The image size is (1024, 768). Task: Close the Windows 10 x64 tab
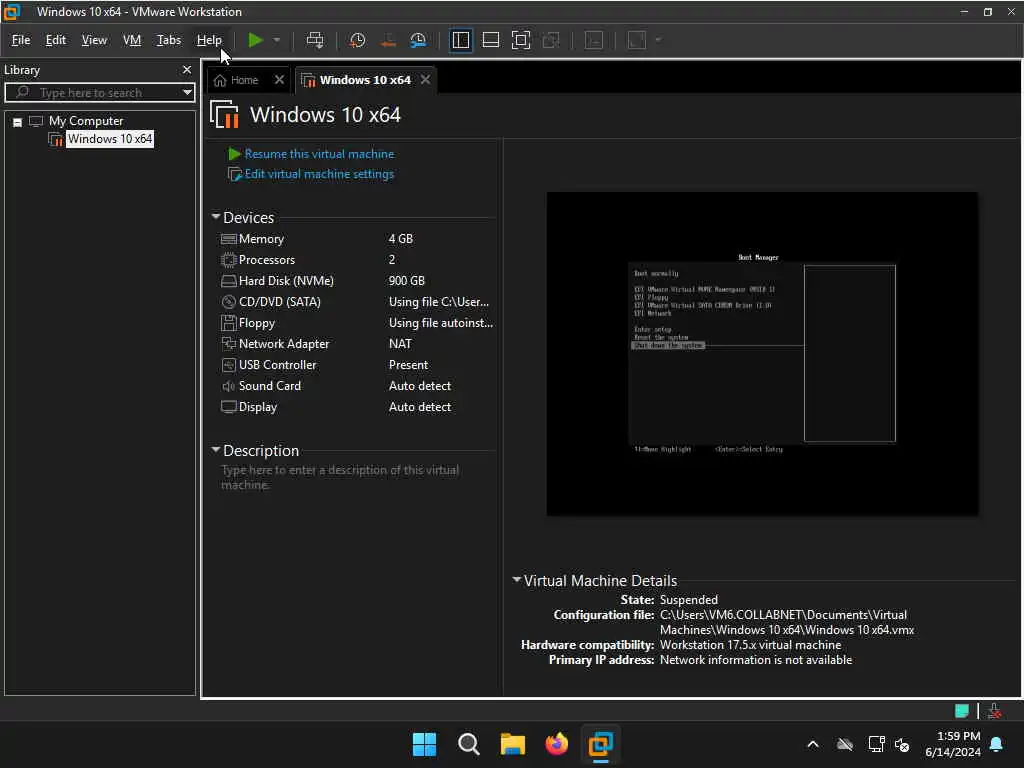pyautogui.click(x=426, y=80)
